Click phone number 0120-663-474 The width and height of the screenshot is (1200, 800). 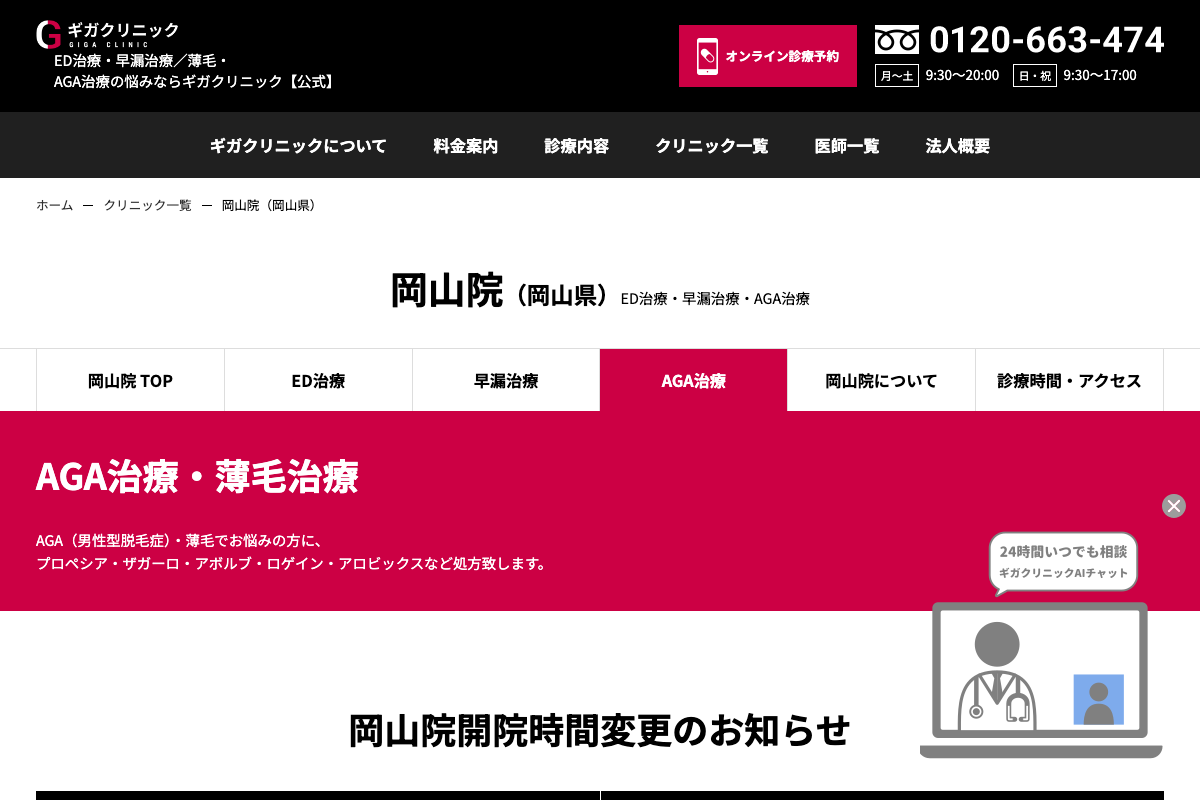(1047, 40)
